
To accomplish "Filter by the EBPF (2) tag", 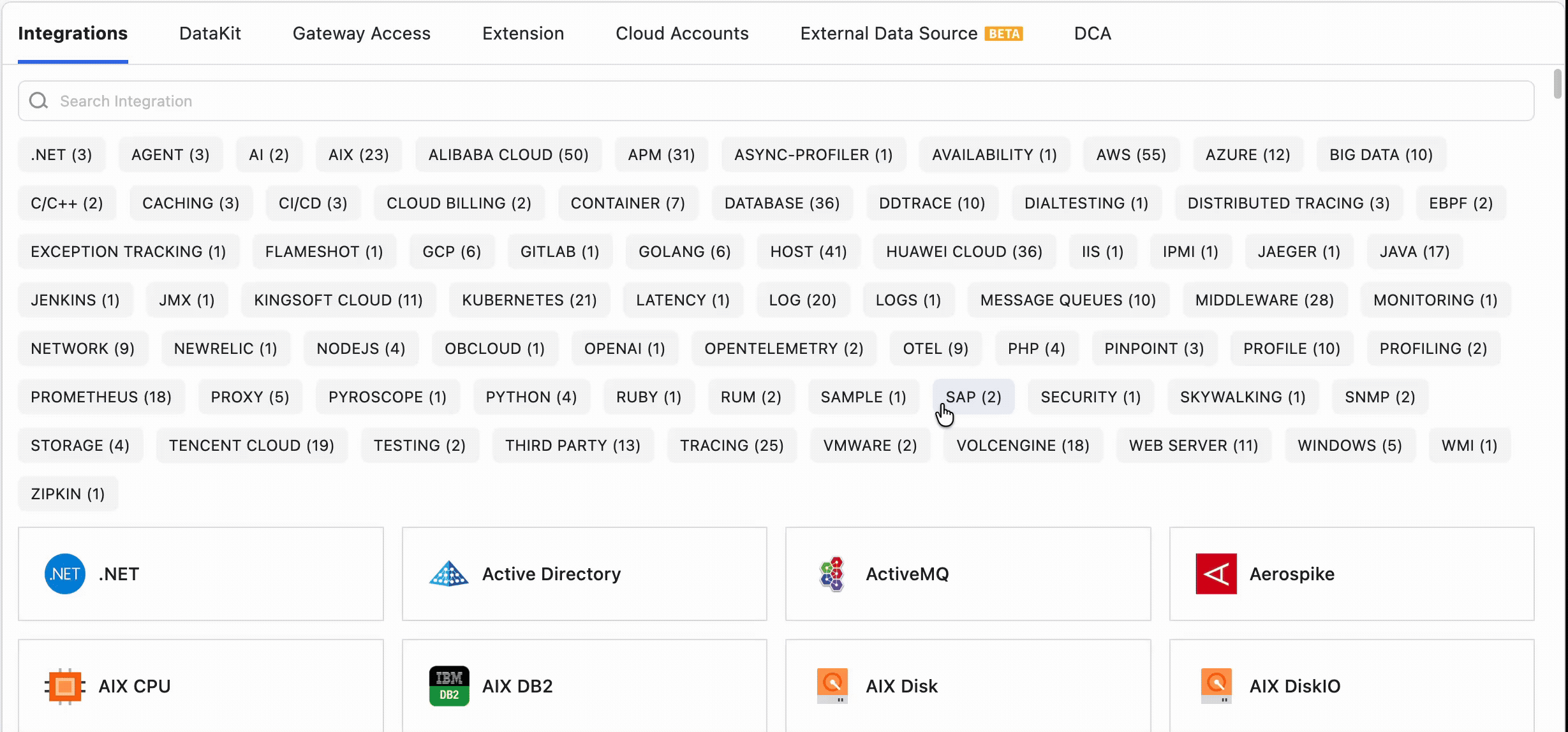I will pyautogui.click(x=1461, y=203).
